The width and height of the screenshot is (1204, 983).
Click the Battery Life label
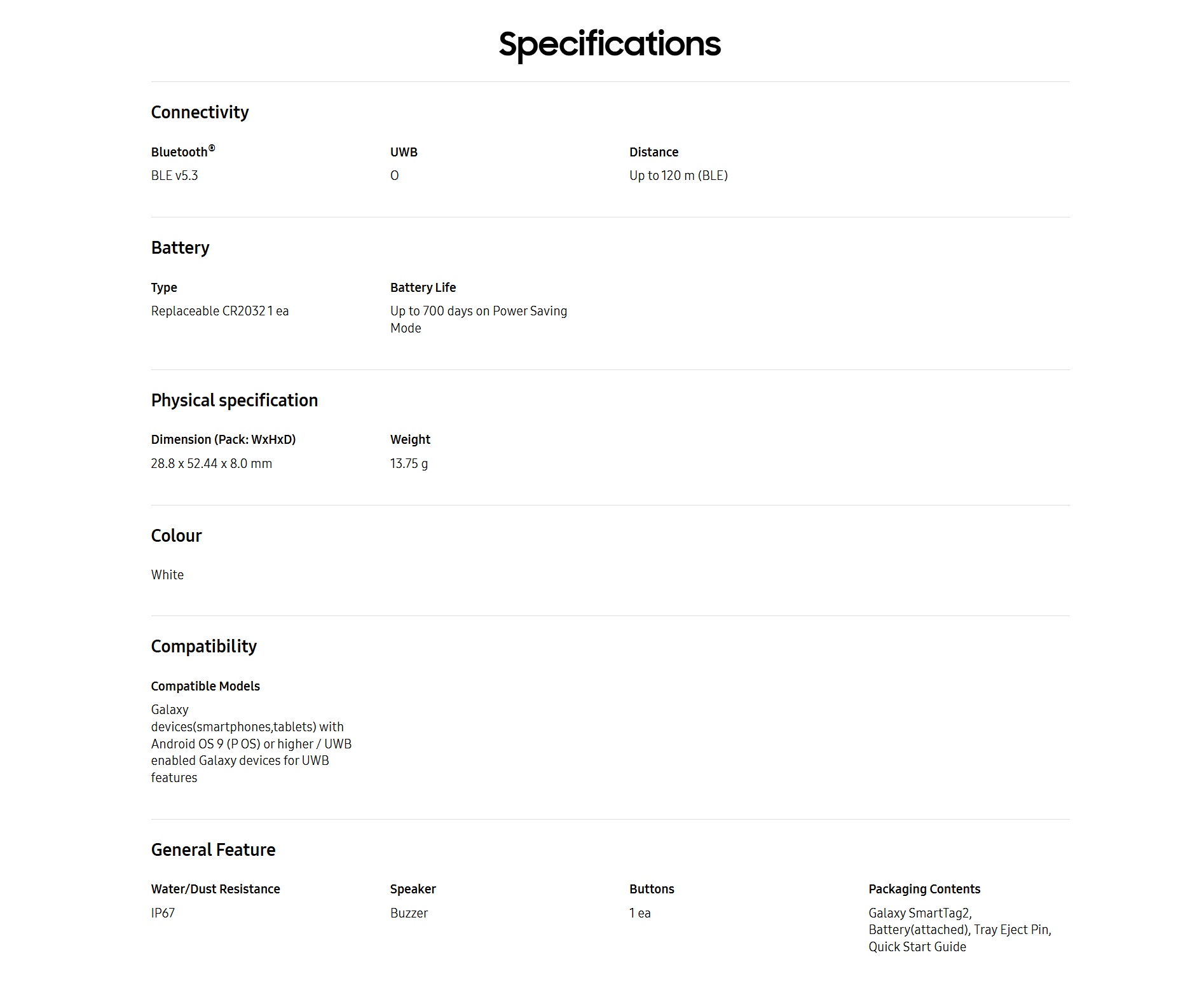[423, 287]
